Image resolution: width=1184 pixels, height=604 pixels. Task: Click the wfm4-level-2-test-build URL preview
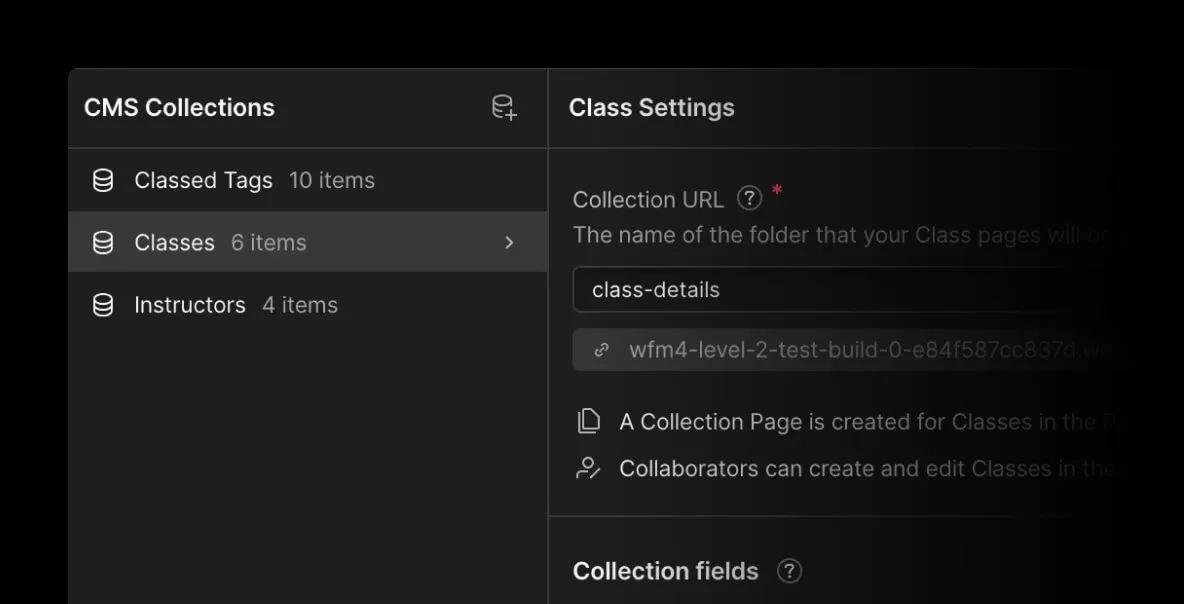coord(850,350)
